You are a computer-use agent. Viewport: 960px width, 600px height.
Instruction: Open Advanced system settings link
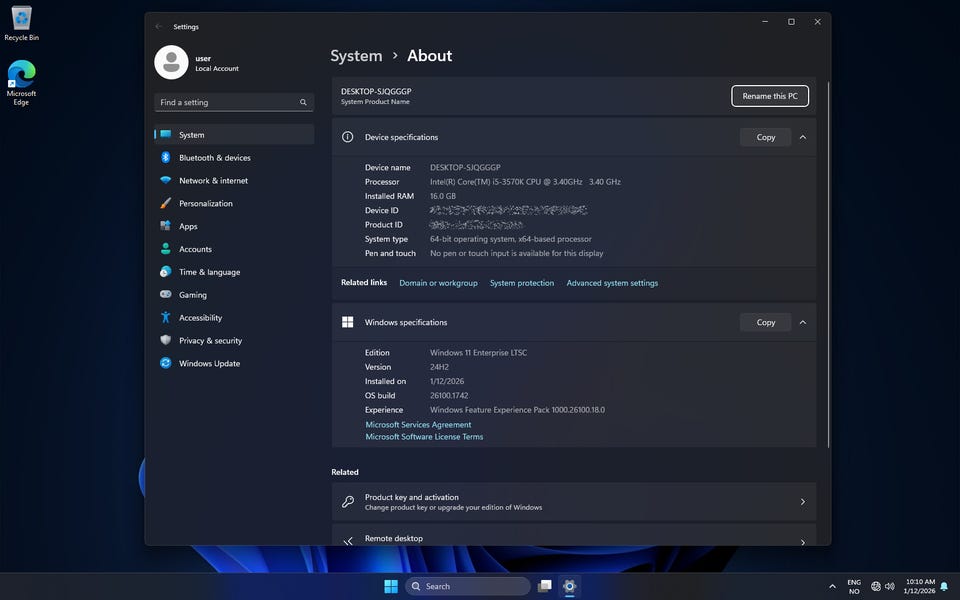[x=612, y=283]
